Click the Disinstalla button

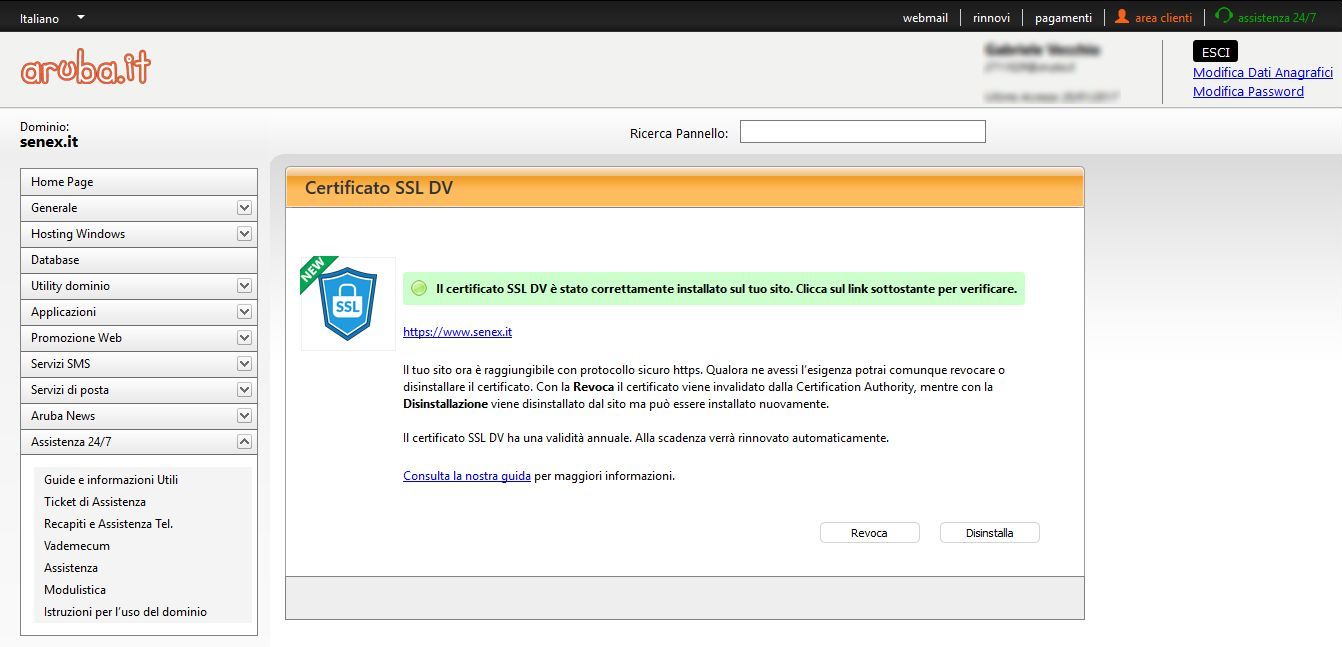989,533
